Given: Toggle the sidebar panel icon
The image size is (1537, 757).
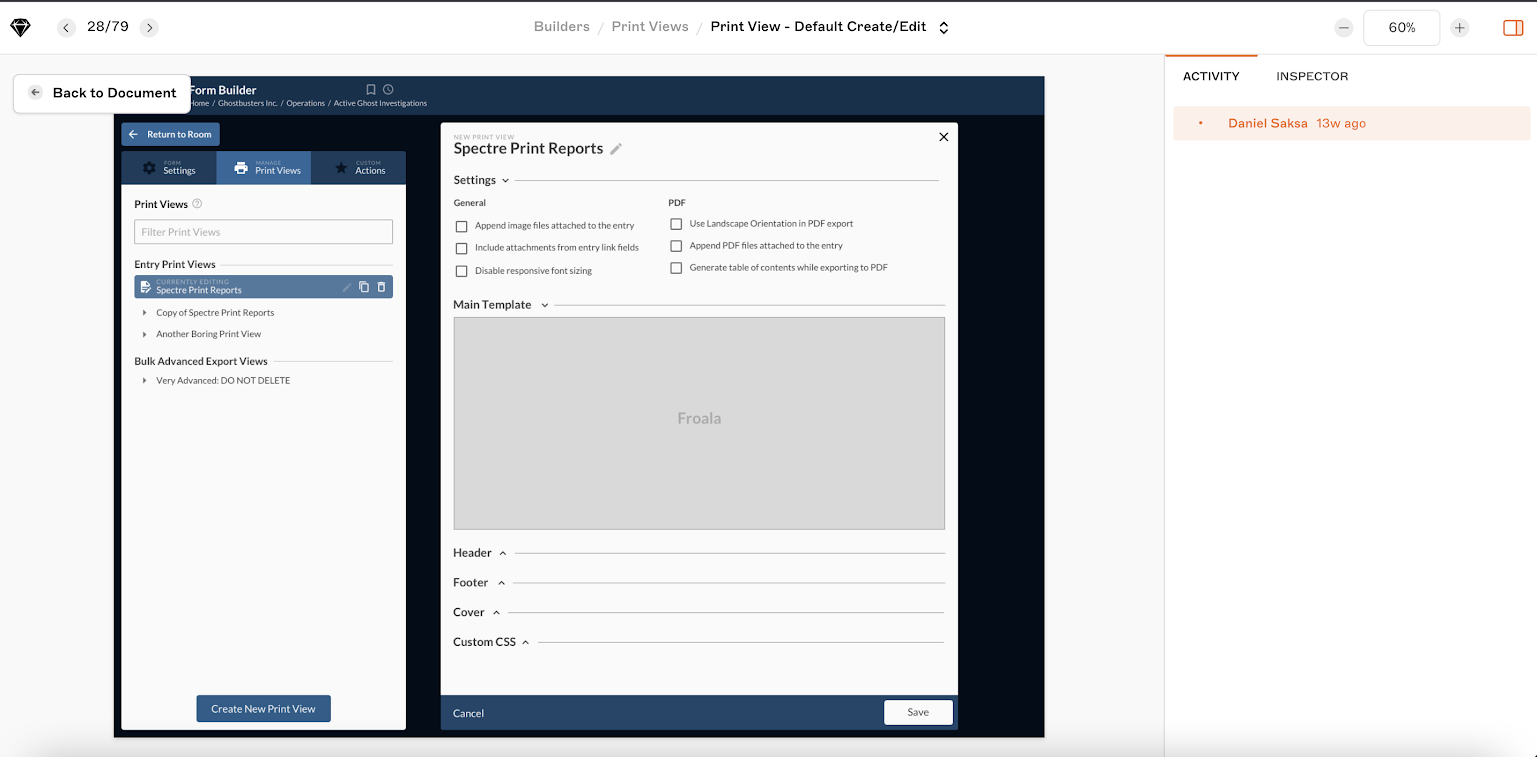Looking at the screenshot, I should [1512, 28].
